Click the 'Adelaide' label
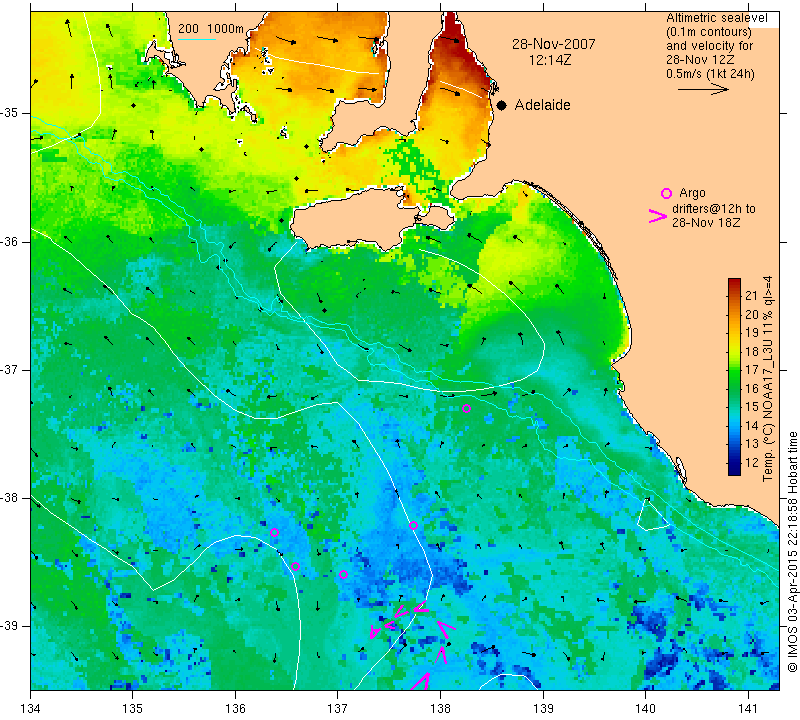This screenshot has width=800, height=720. [x=542, y=105]
